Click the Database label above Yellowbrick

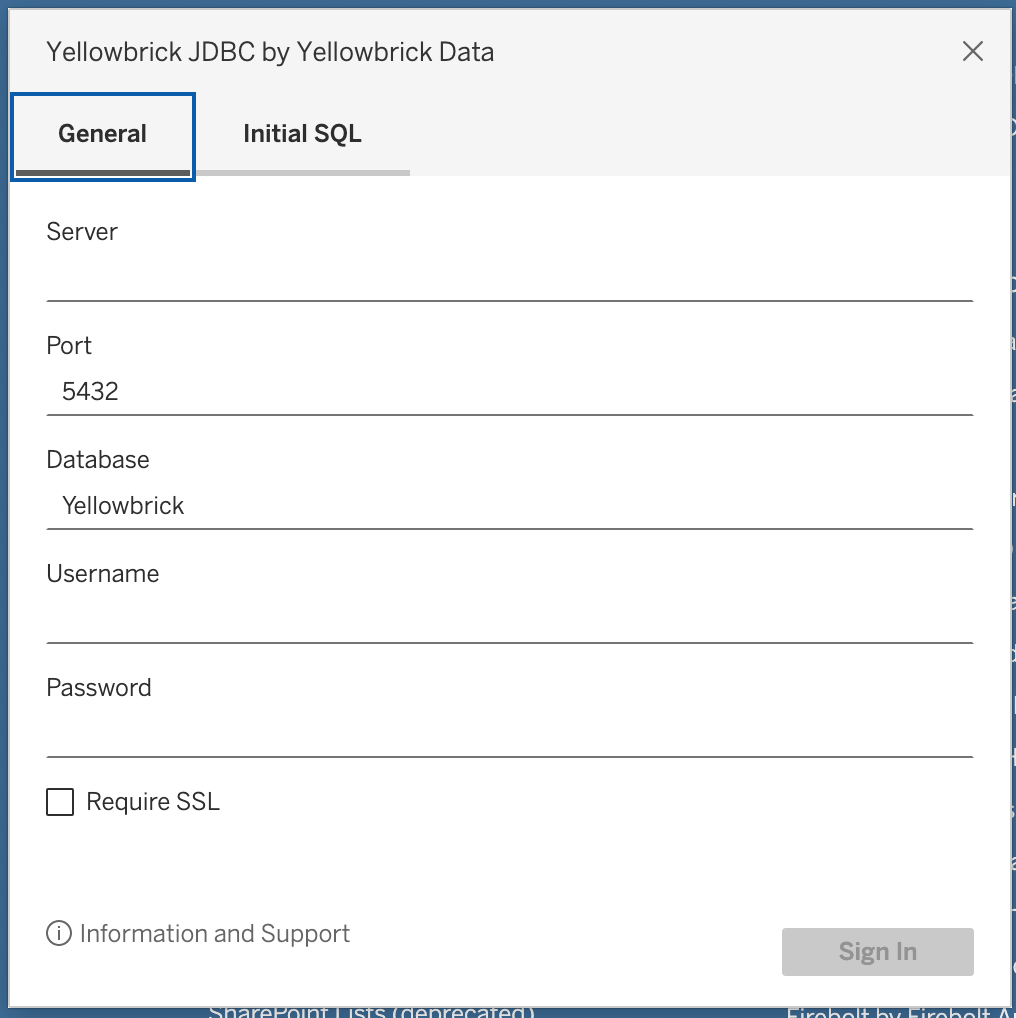(97, 459)
